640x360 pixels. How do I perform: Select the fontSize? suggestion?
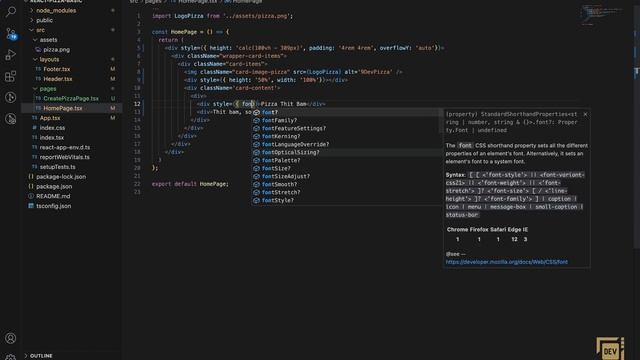pyautogui.click(x=347, y=168)
